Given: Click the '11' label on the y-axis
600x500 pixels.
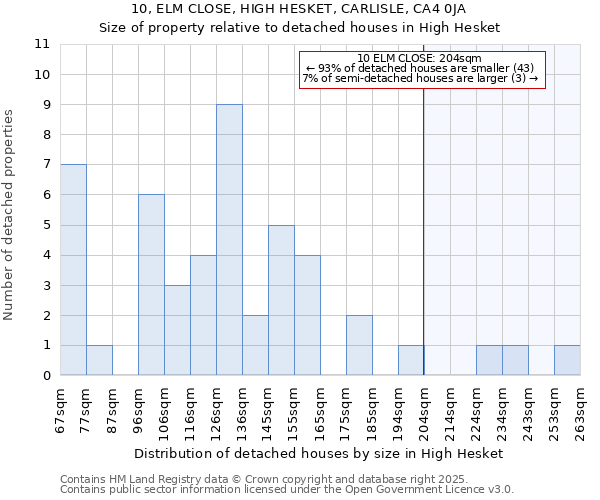Looking at the screenshot, I should point(42,45).
